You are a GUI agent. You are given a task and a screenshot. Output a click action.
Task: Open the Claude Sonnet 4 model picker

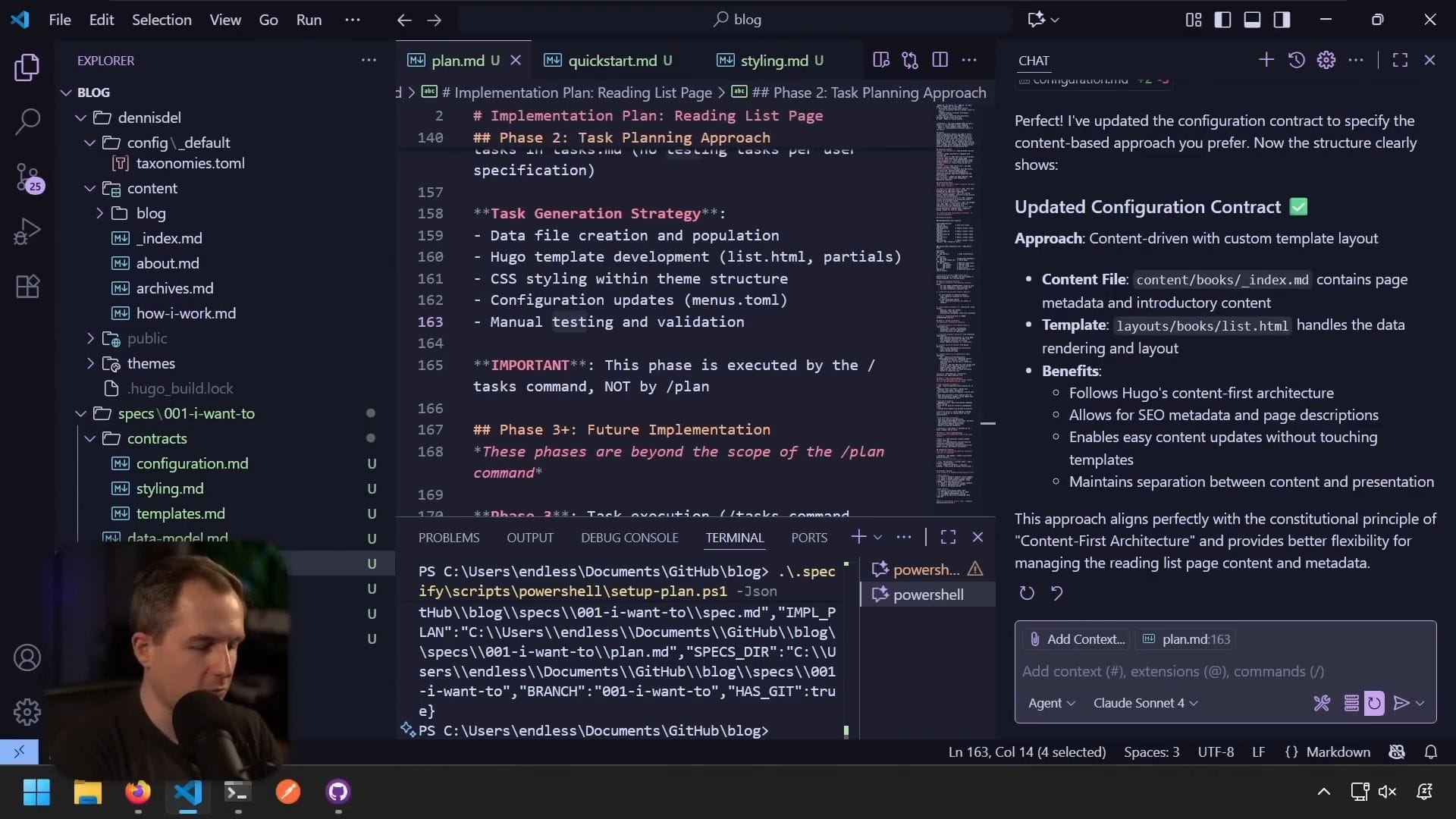pyautogui.click(x=1144, y=703)
